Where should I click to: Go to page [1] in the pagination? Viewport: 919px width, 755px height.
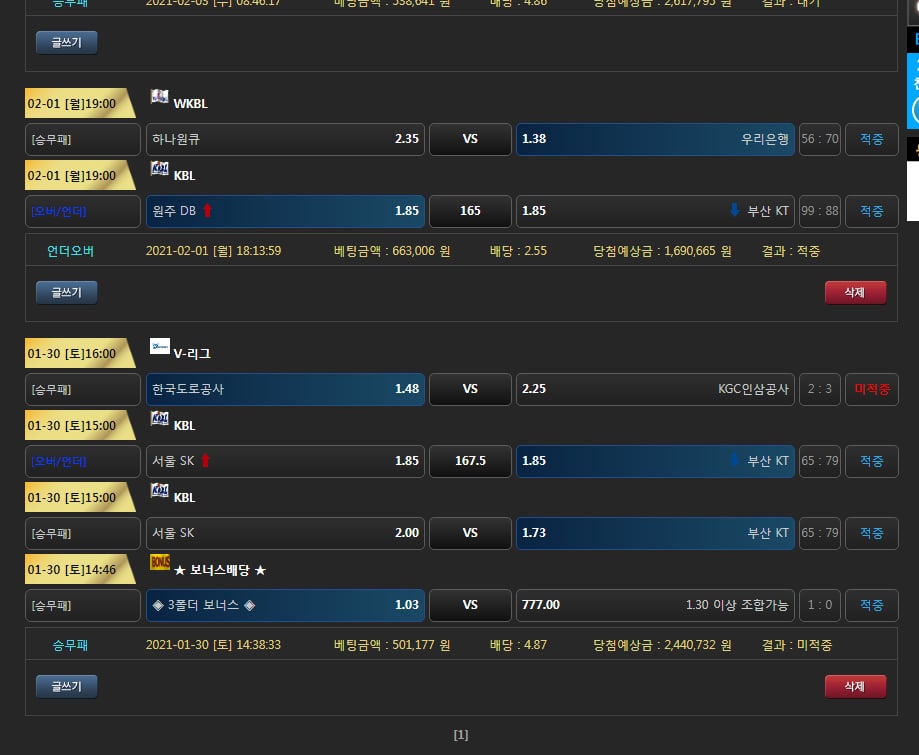pyautogui.click(x=460, y=735)
